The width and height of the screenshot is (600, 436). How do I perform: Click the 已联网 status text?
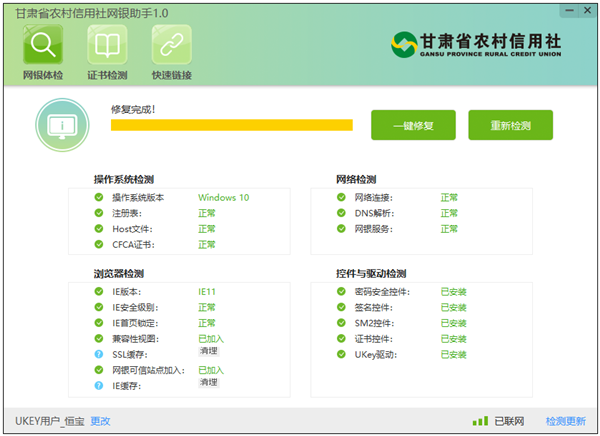coord(509,421)
